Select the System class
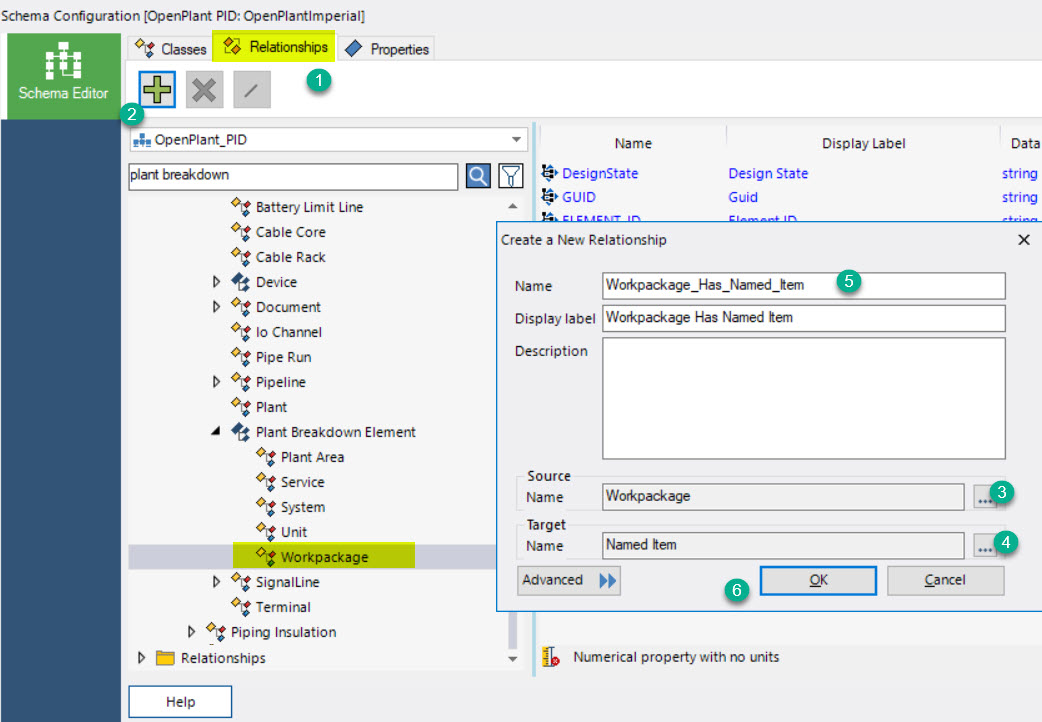The width and height of the screenshot is (1042, 722). click(x=302, y=507)
